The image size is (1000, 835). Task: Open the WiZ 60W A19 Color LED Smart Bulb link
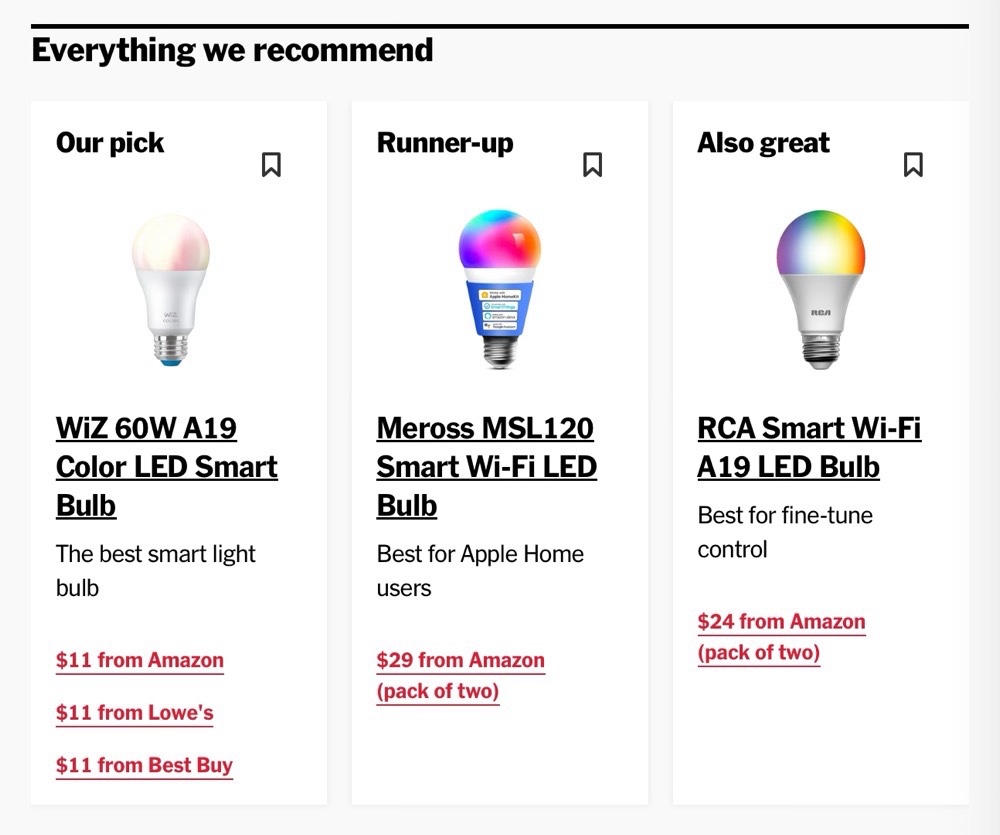166,467
